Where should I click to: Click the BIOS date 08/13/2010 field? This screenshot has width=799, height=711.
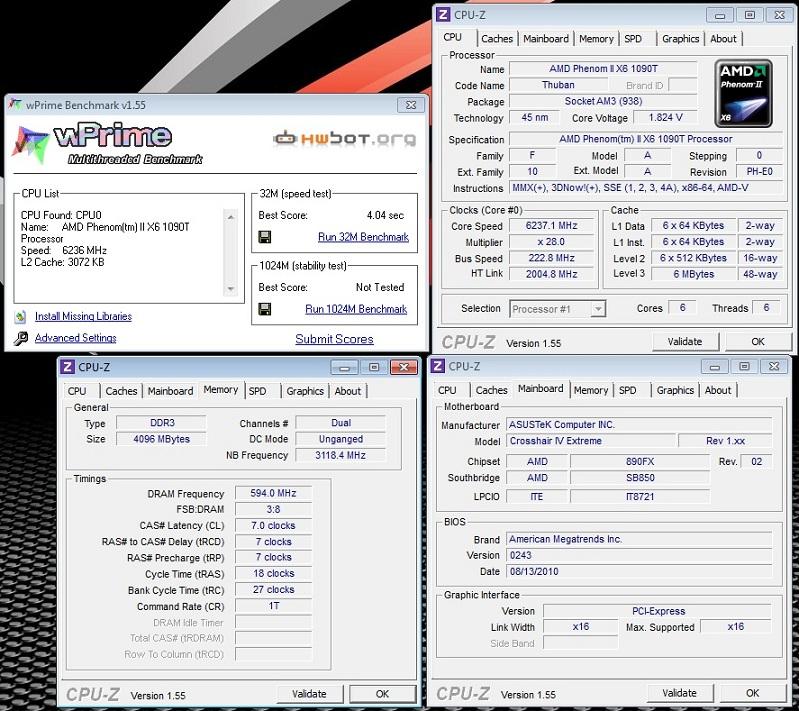(639, 571)
